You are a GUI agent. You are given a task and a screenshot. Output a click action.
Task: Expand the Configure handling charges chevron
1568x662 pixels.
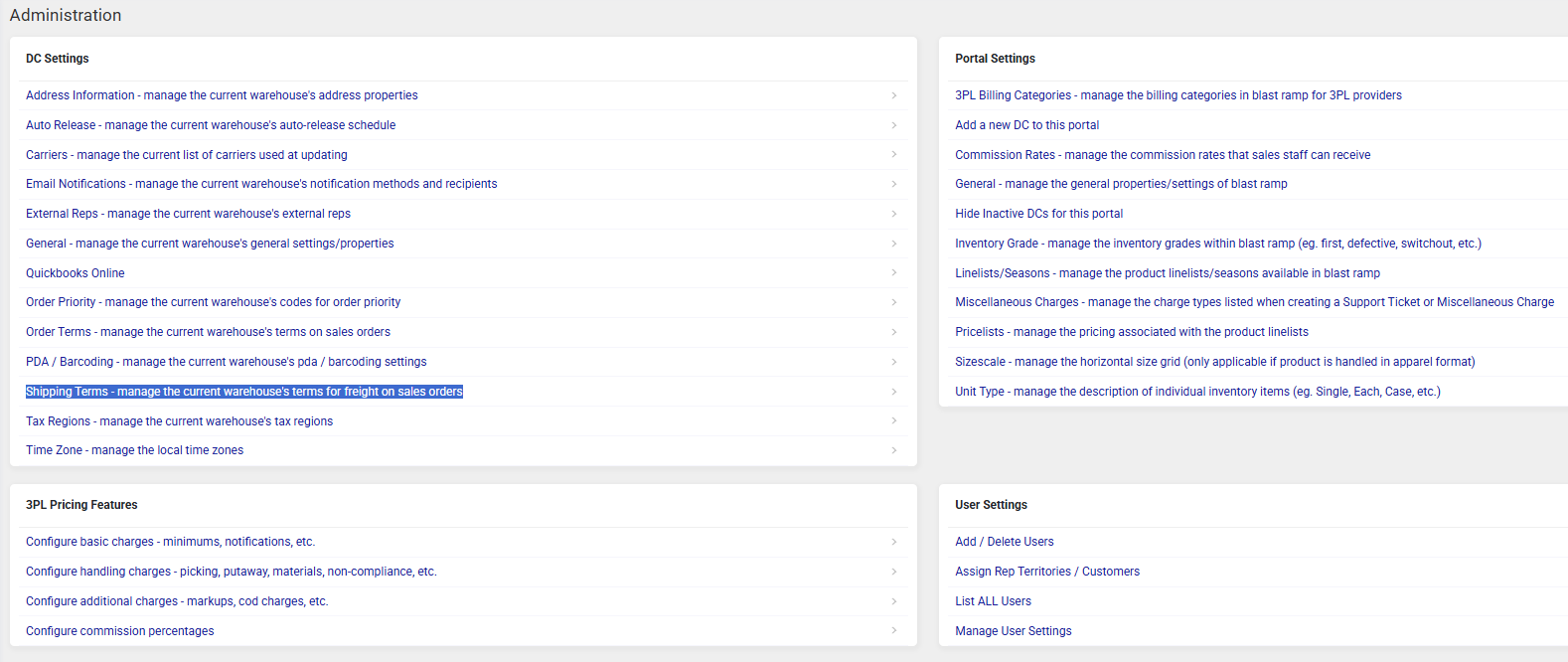tap(894, 572)
